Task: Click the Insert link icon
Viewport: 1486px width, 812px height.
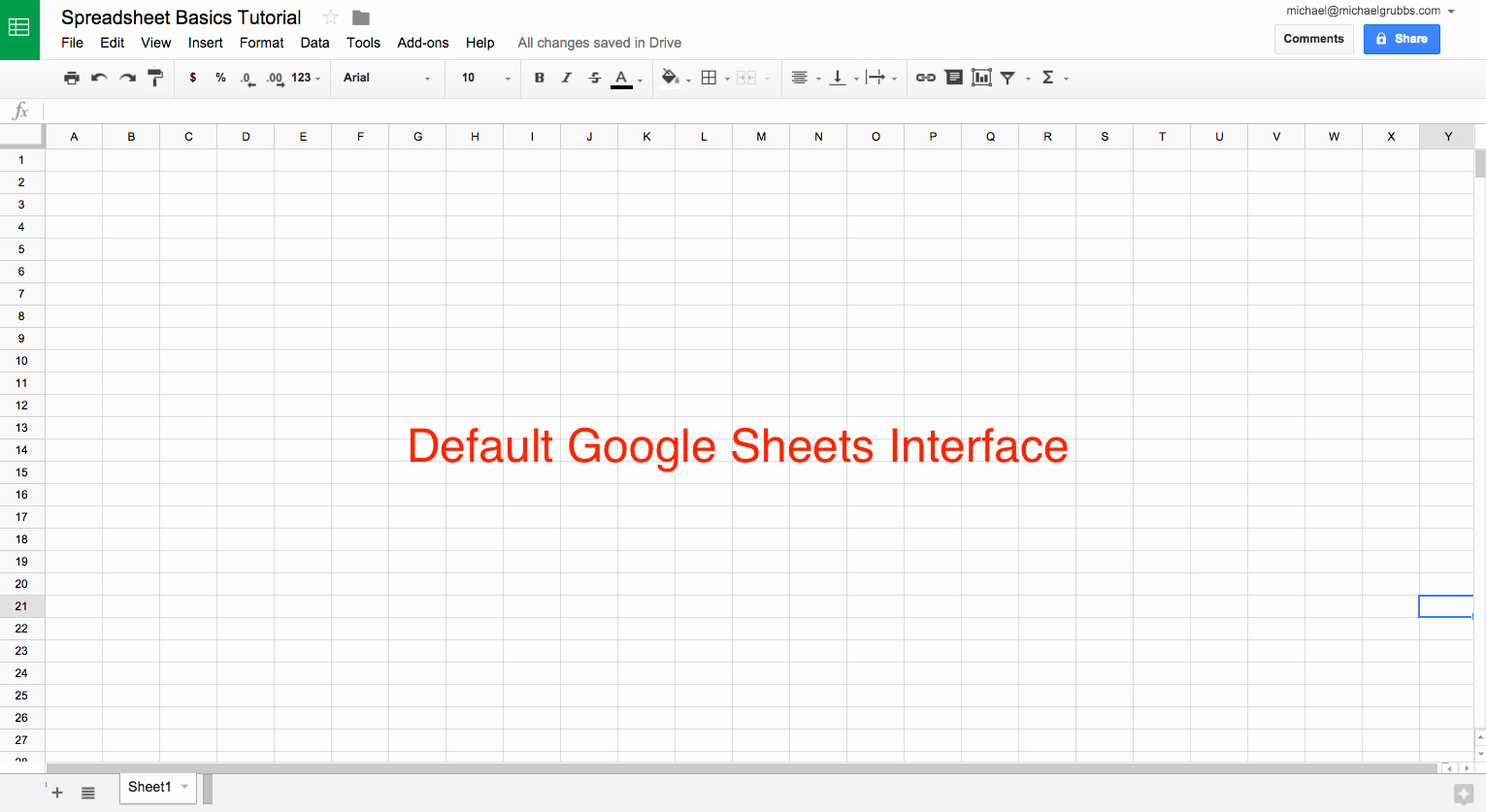Action: click(926, 78)
